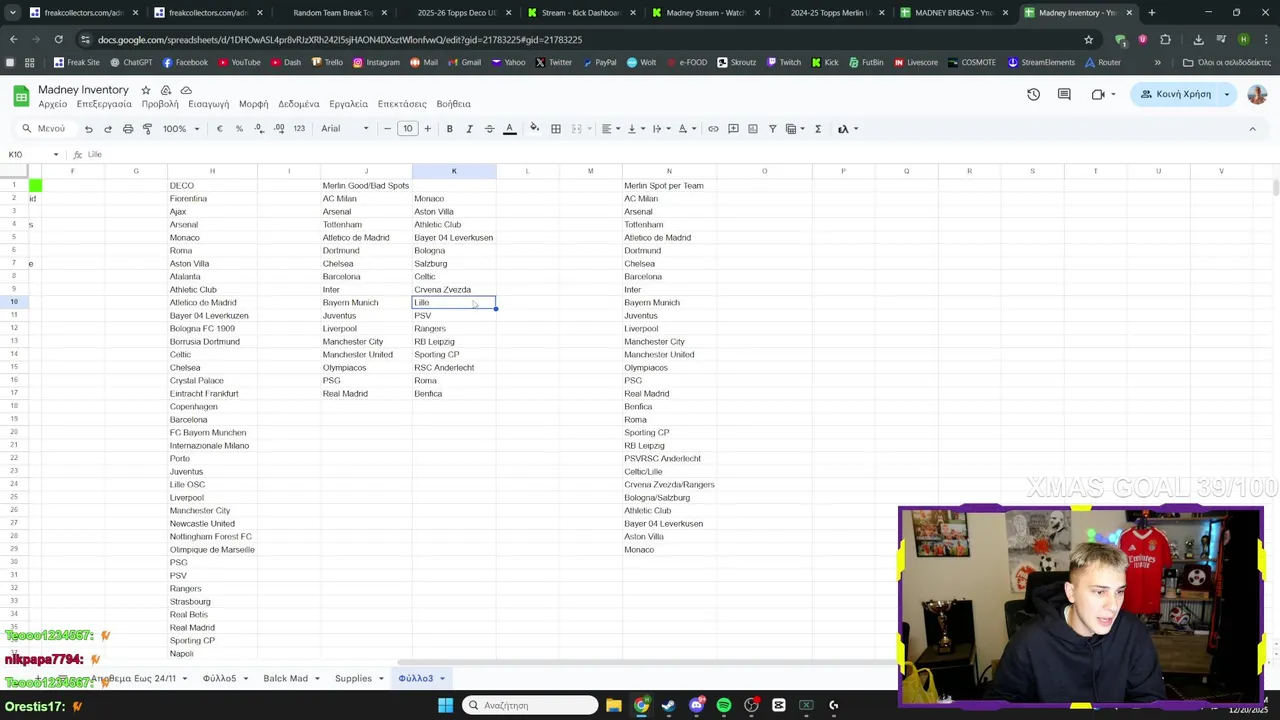The image size is (1280, 720).
Task: Click the font size field showing 10
Action: coord(407,129)
